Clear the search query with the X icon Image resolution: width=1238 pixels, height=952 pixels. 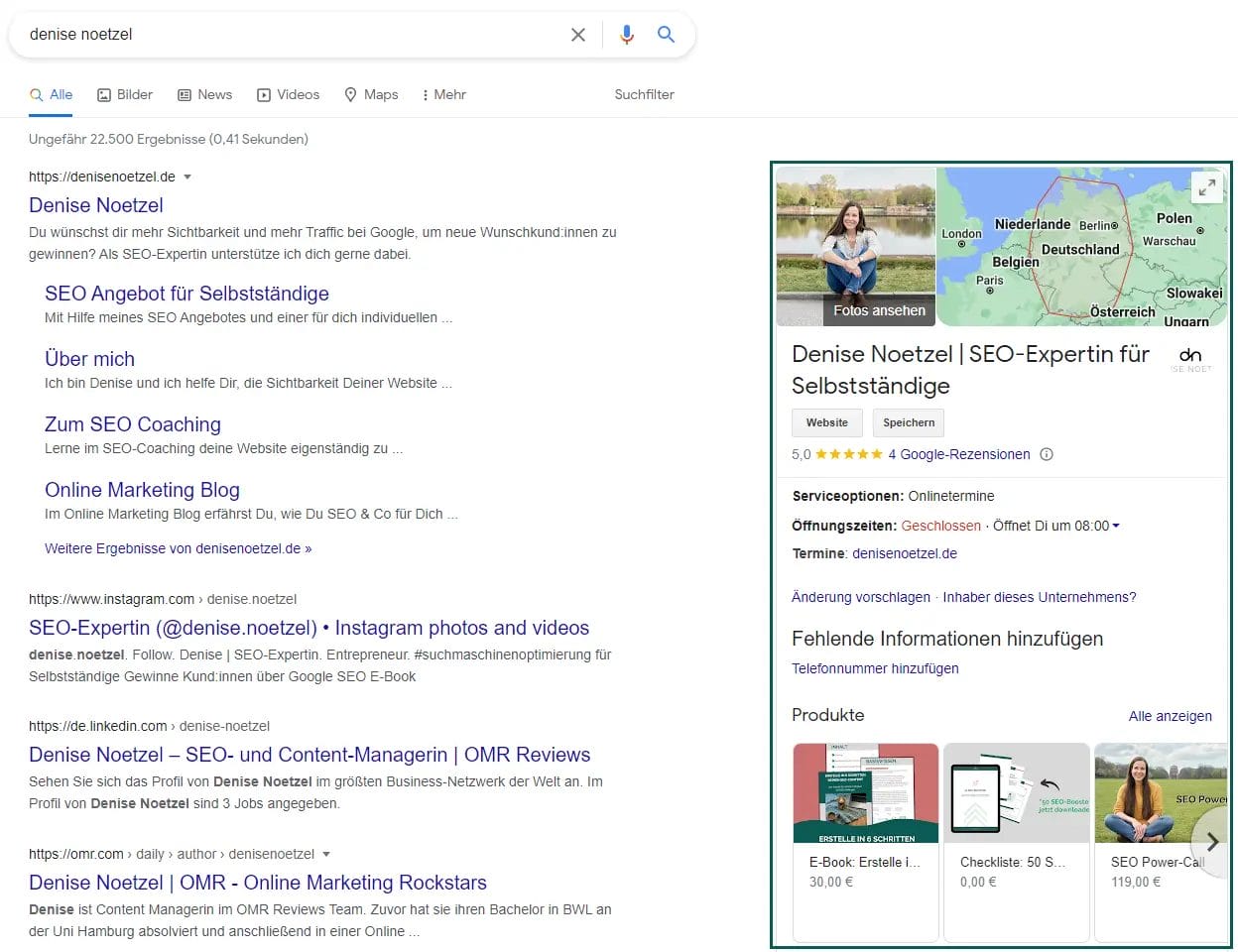tap(578, 35)
